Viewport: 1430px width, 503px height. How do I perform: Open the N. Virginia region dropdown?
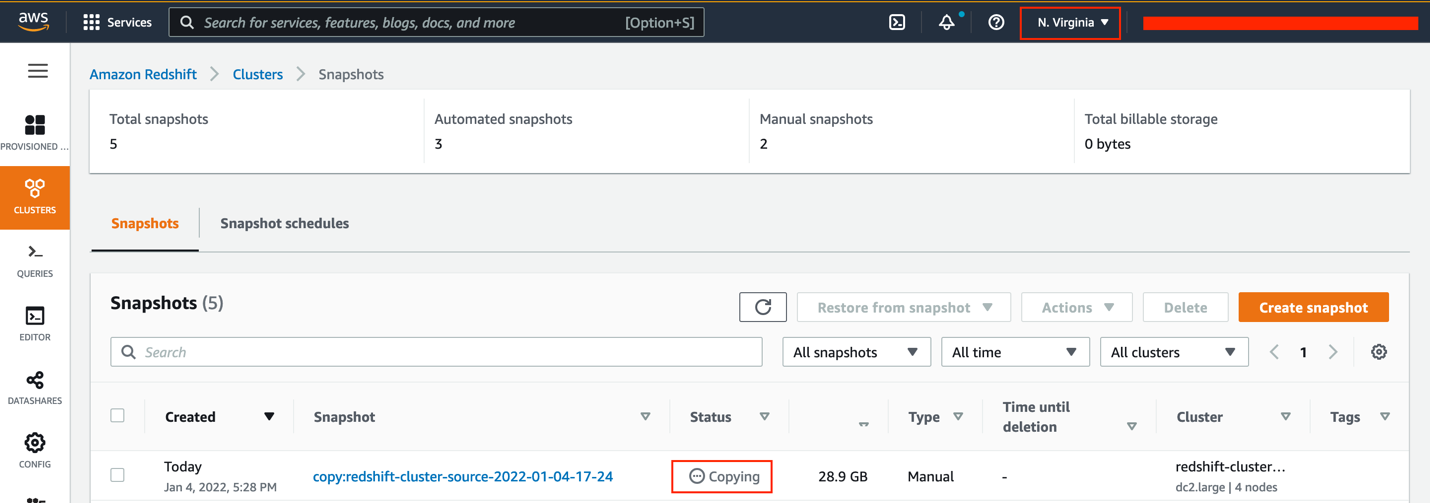1071,22
